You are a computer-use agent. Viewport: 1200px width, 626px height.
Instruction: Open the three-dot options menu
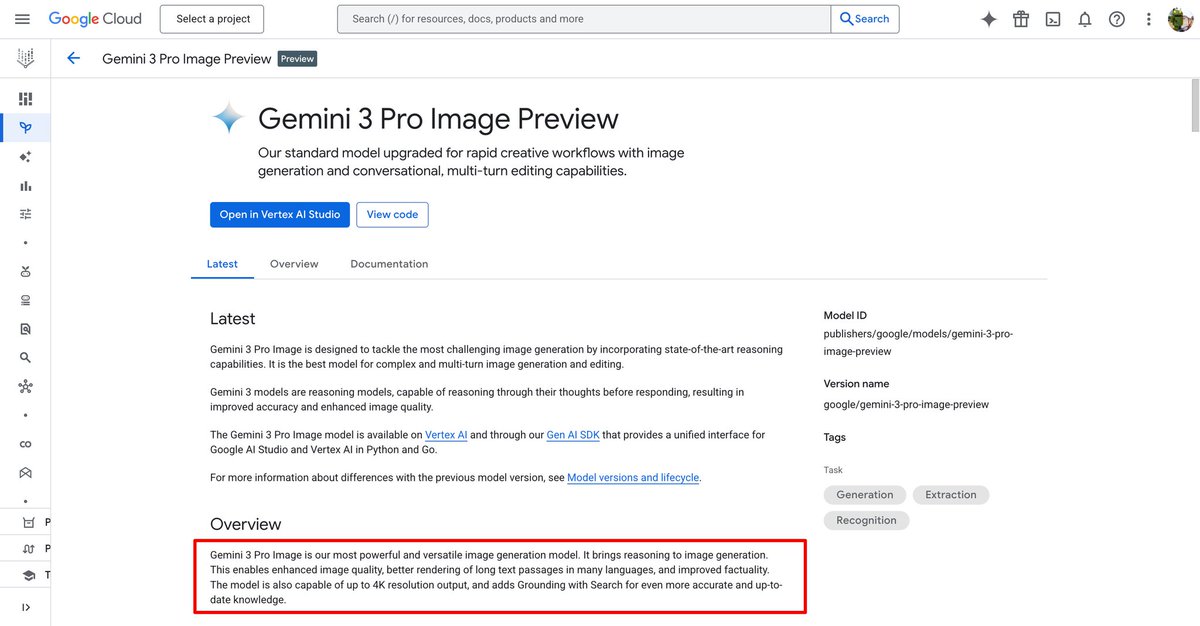click(1148, 18)
